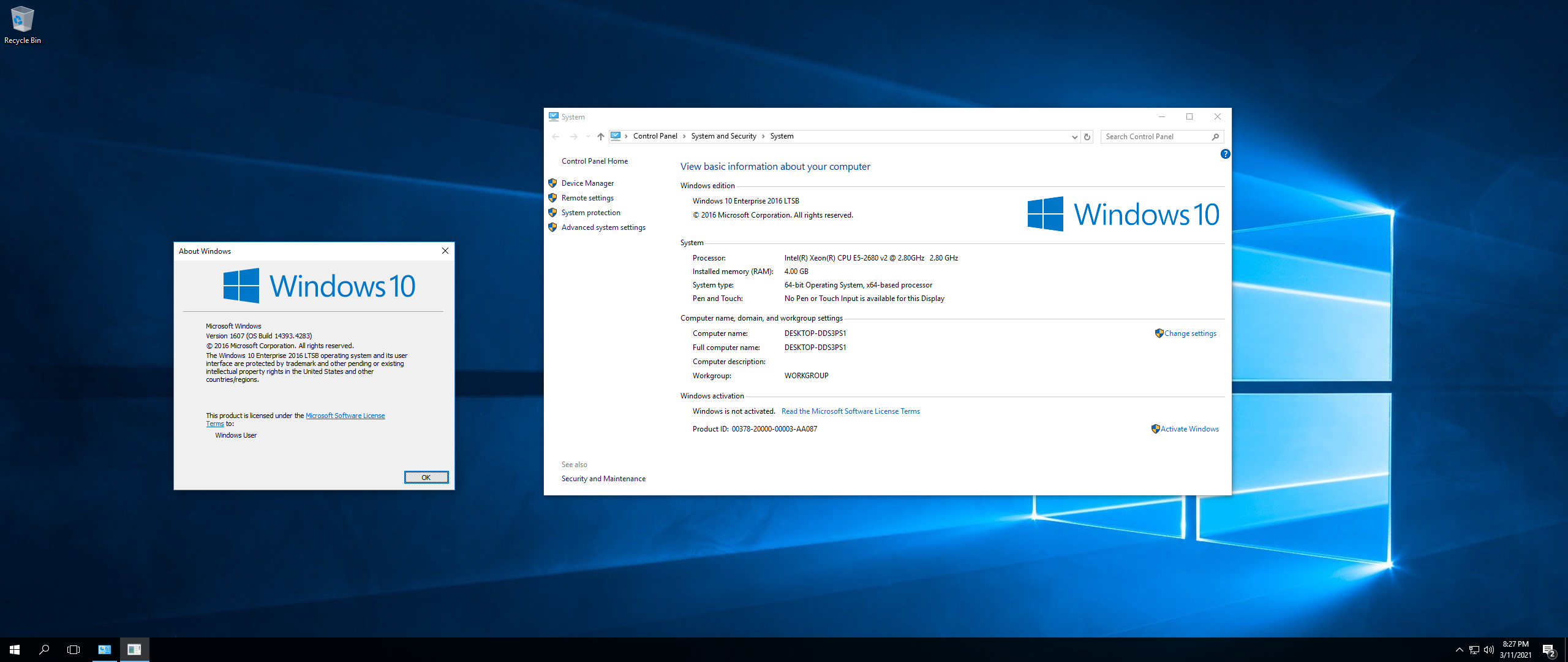Open Control Panel Home link
Viewport: 1568px width, 662px height.
coord(595,161)
